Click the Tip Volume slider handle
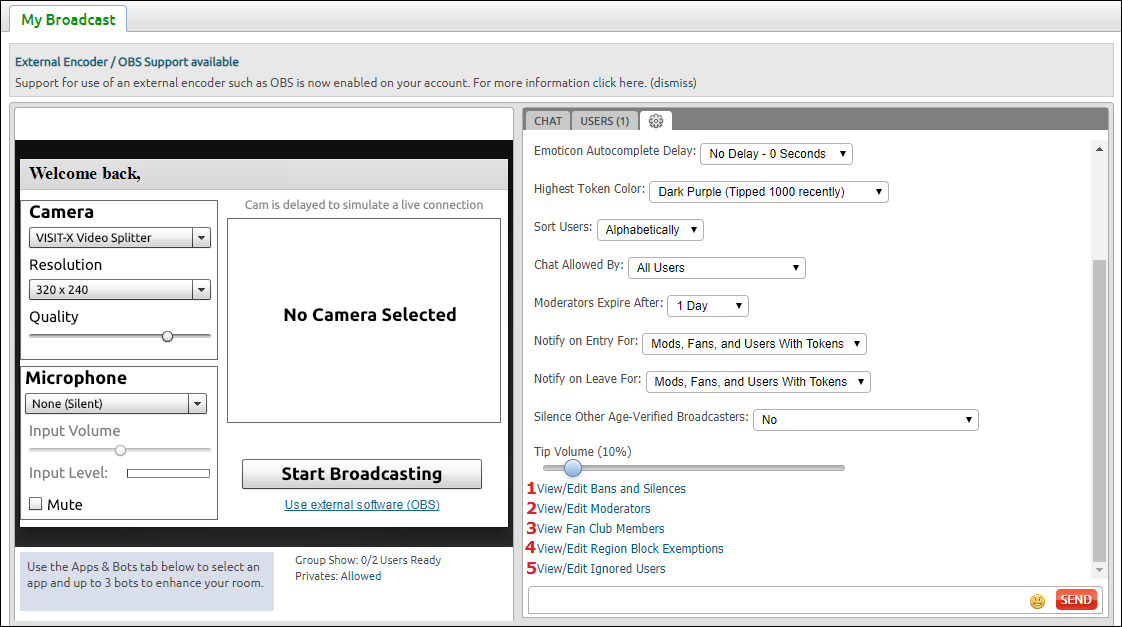This screenshot has height=627, width=1122. [x=573, y=468]
